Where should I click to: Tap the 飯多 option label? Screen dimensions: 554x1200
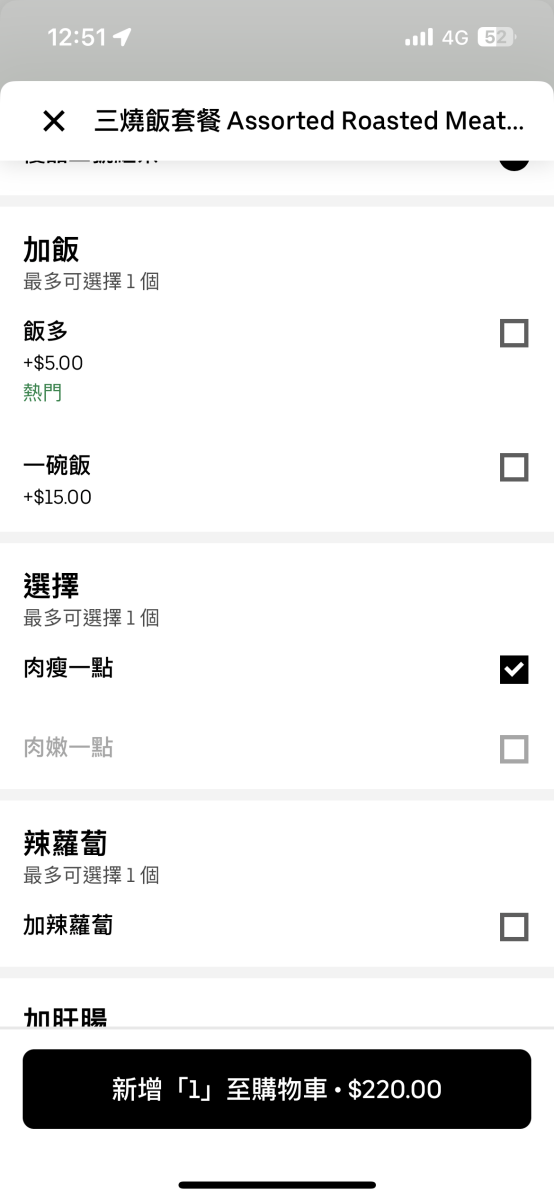[46, 332]
